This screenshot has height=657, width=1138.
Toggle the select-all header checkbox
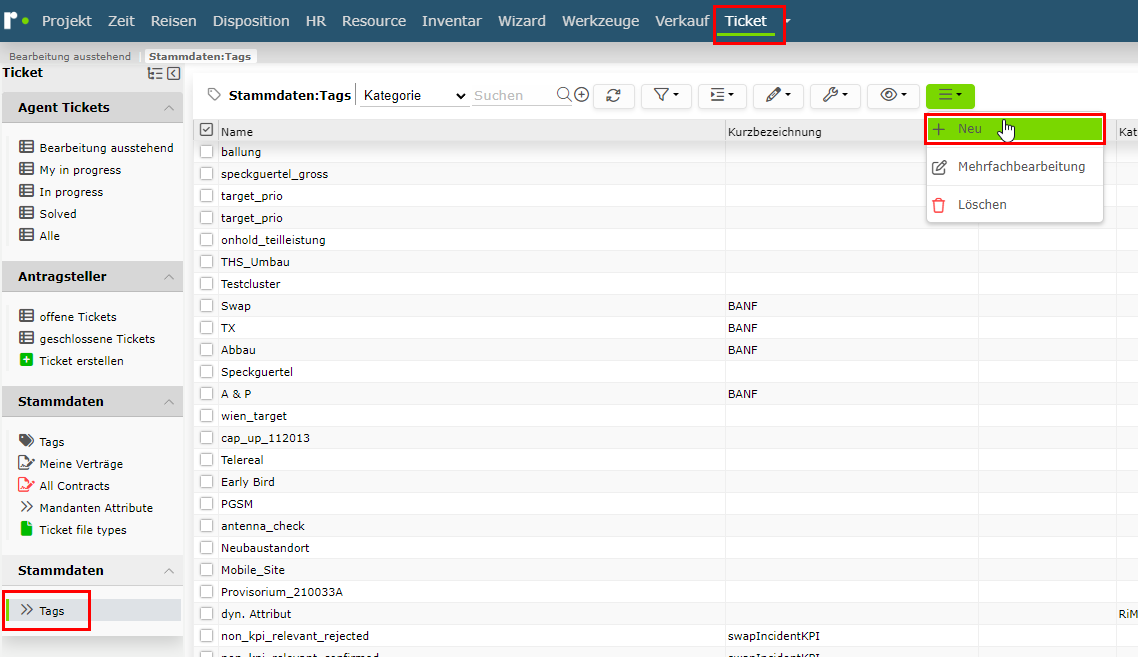click(x=207, y=130)
